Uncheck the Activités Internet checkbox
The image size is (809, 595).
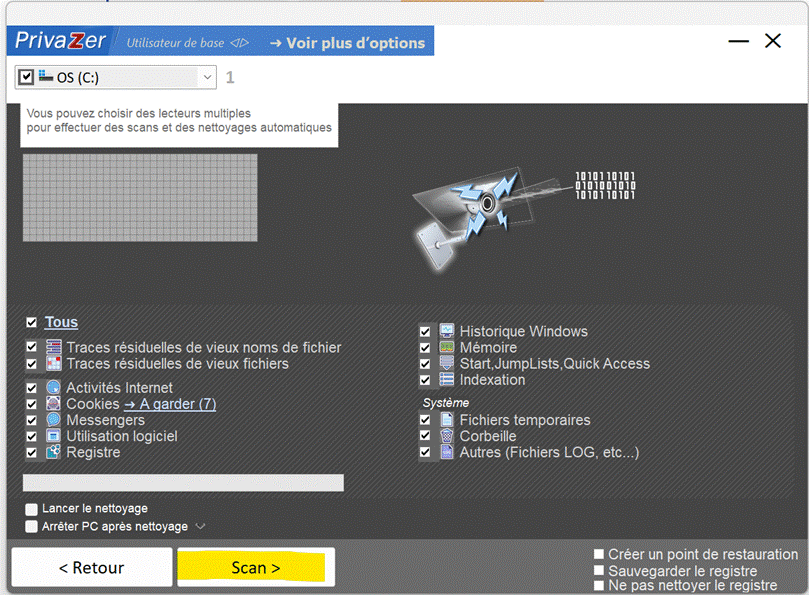pyautogui.click(x=31, y=388)
